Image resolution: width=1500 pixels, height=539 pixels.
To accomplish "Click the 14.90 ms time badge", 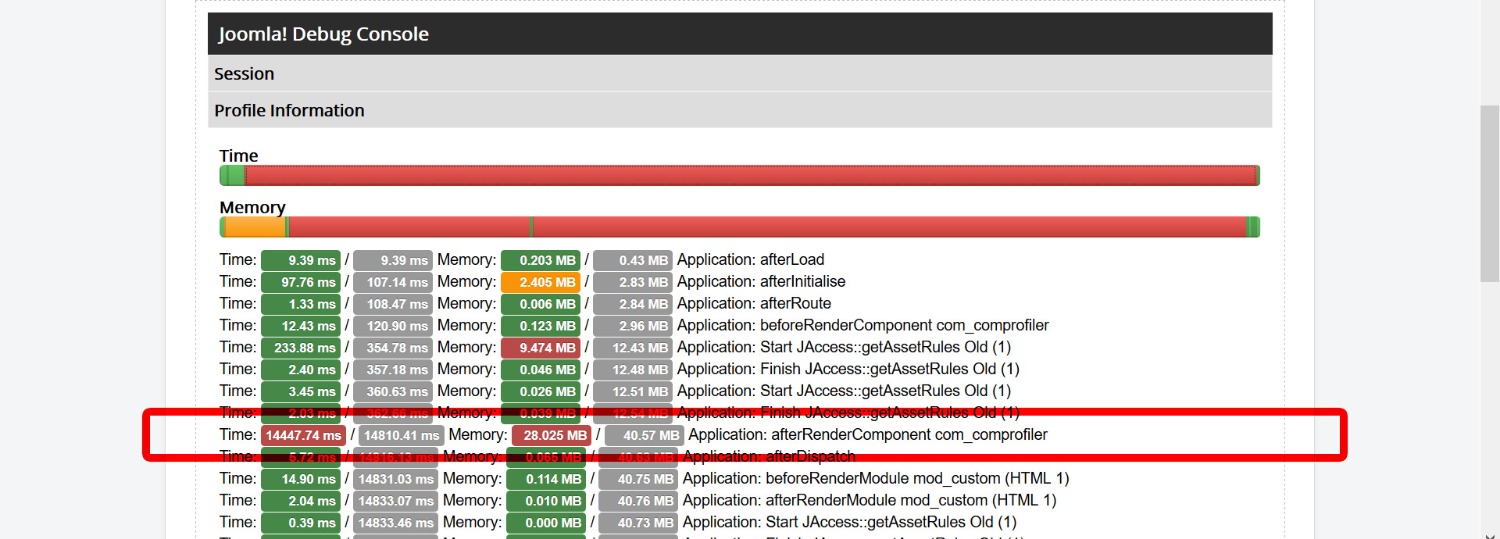I will click(x=301, y=480).
